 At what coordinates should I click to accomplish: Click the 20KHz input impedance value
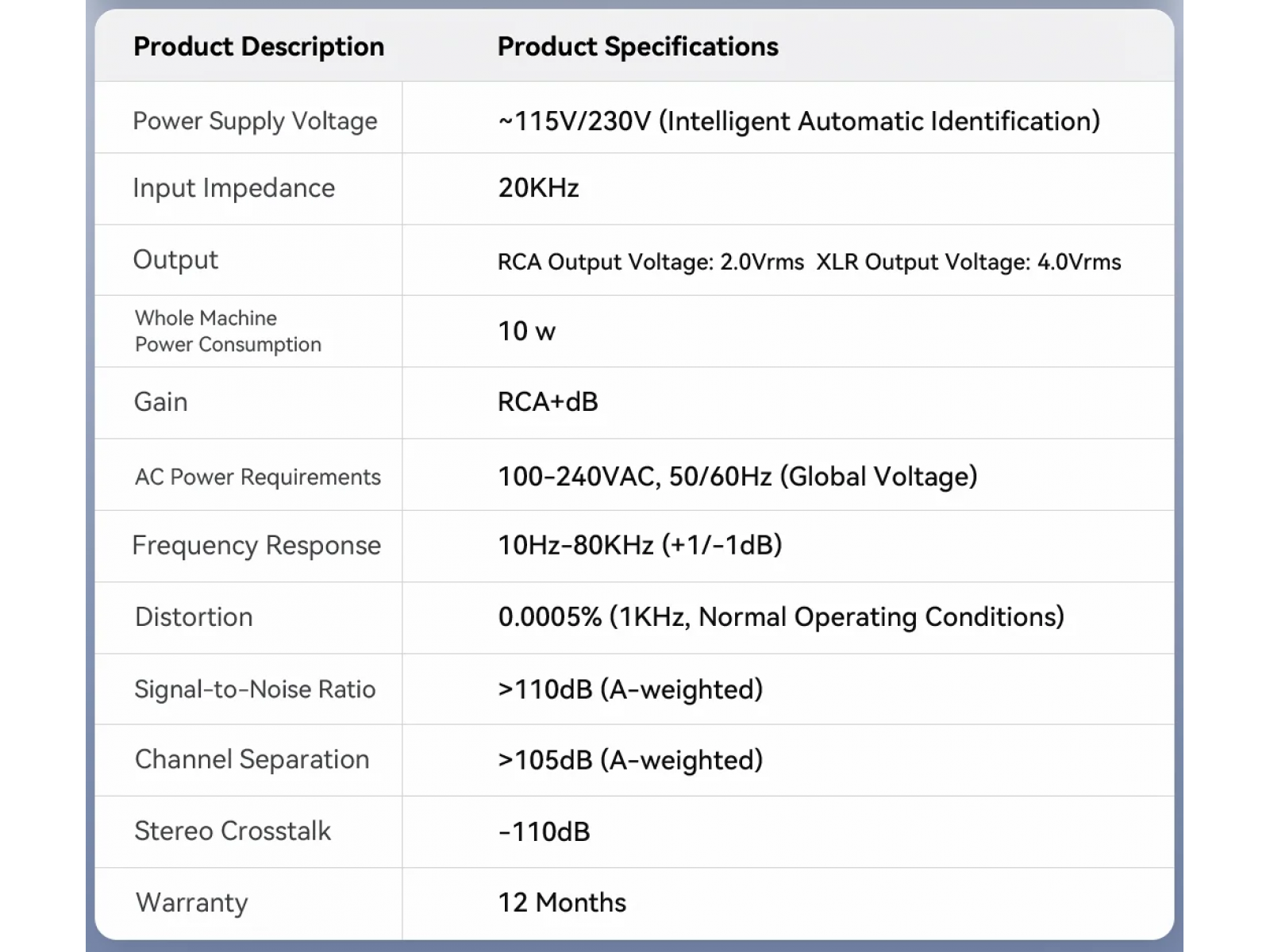click(x=538, y=188)
